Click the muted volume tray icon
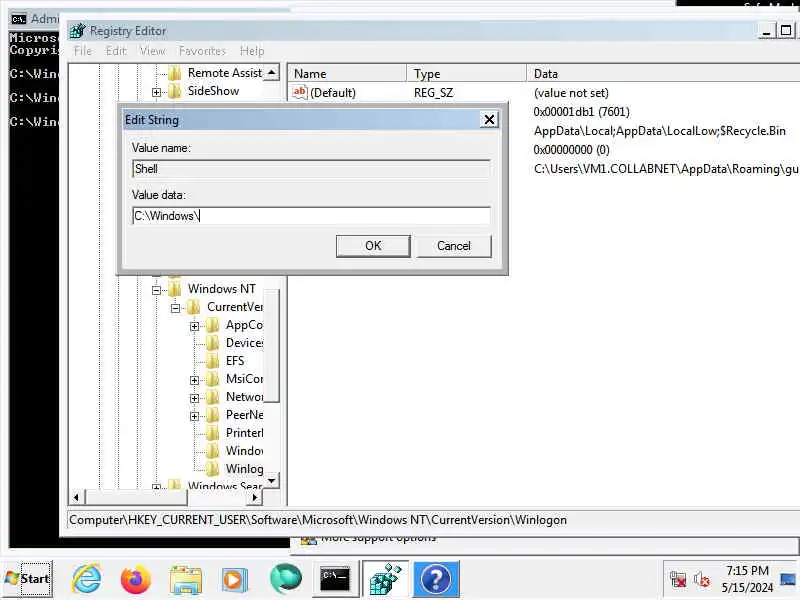The height and width of the screenshot is (600, 800). (702, 579)
